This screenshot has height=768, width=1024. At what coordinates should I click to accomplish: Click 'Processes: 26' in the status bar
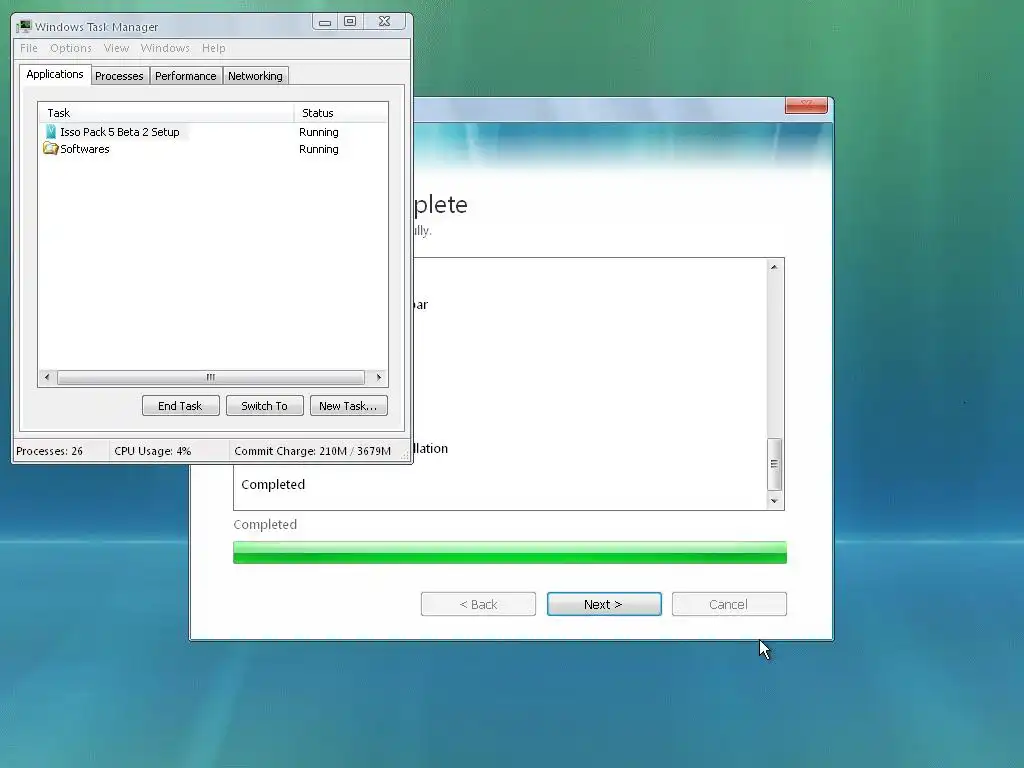point(50,451)
